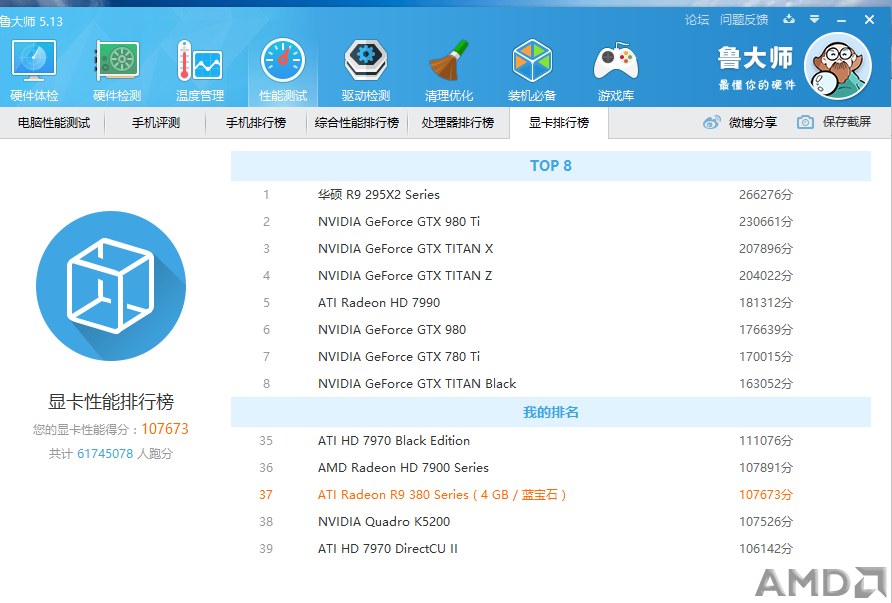Click the Weibo share icon
This screenshot has height=603, width=892.
coord(712,122)
